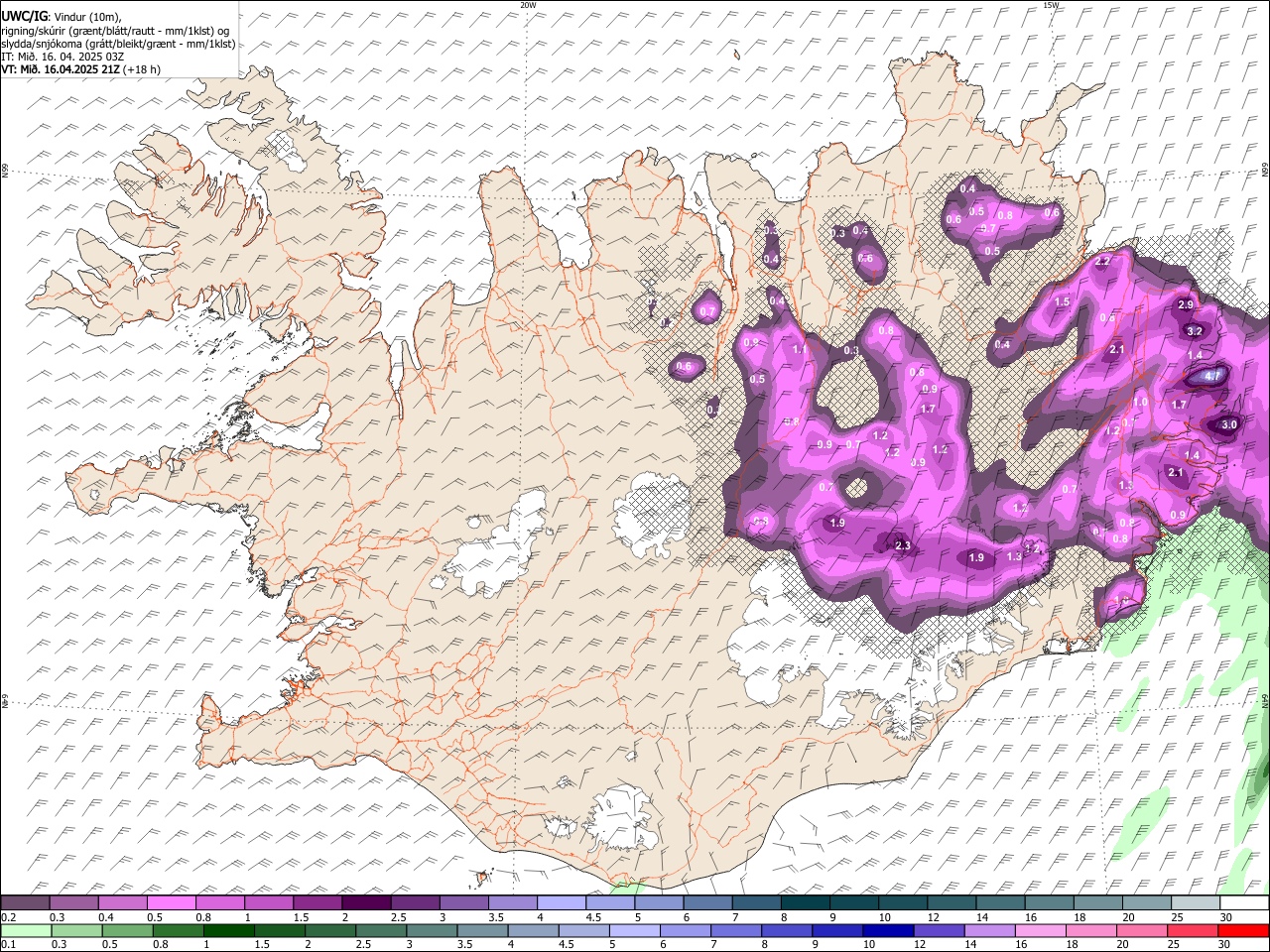This screenshot has height=952, width=1270.
Task: Click the 4.7 precipitation value on the map
Action: 1212,377
